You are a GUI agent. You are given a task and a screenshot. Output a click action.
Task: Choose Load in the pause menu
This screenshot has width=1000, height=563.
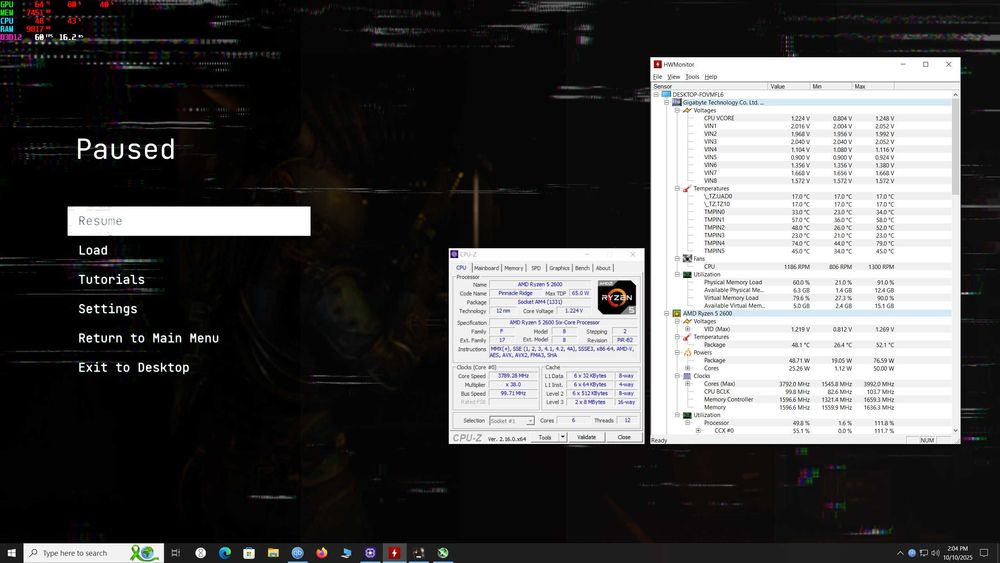tap(93, 250)
